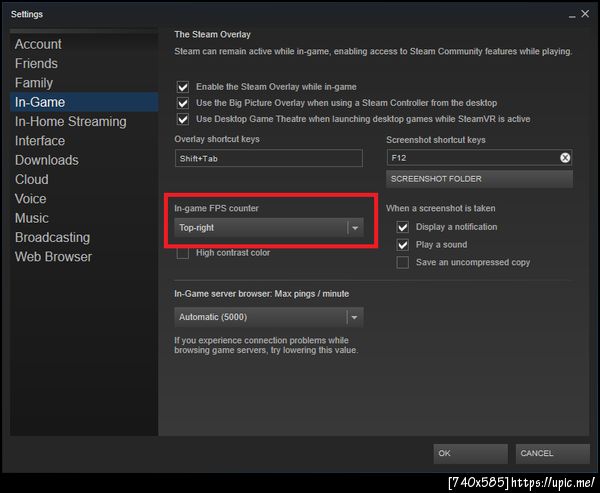600x493 pixels.
Task: Click the Screenshot shortcut keys field
Action: tap(479, 158)
